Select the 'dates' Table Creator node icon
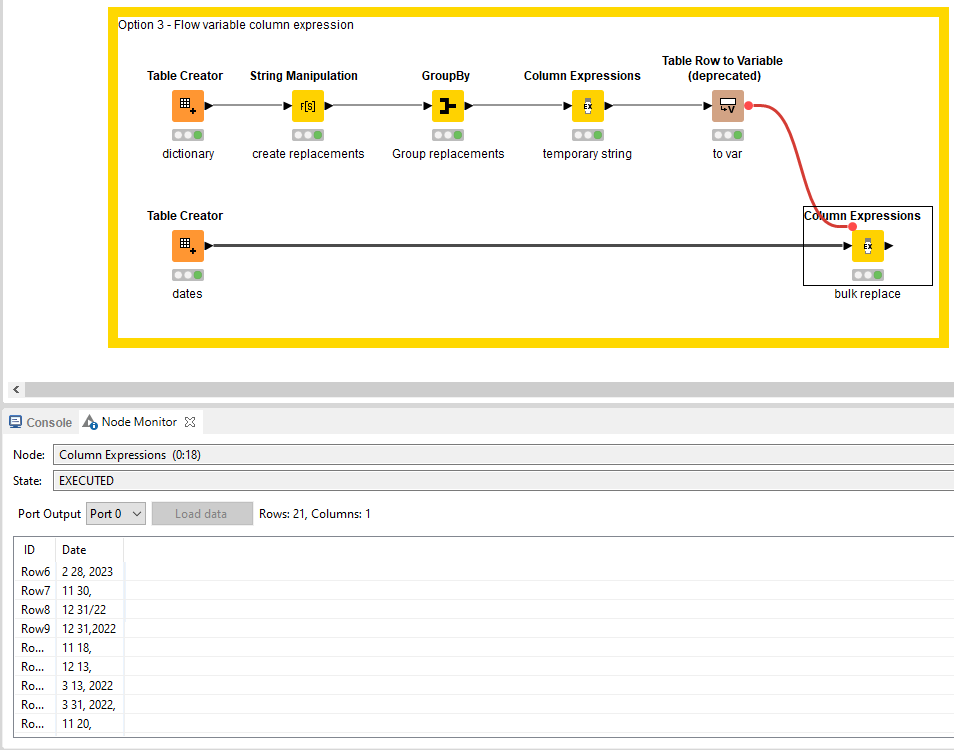This screenshot has width=954, height=750. coord(187,246)
